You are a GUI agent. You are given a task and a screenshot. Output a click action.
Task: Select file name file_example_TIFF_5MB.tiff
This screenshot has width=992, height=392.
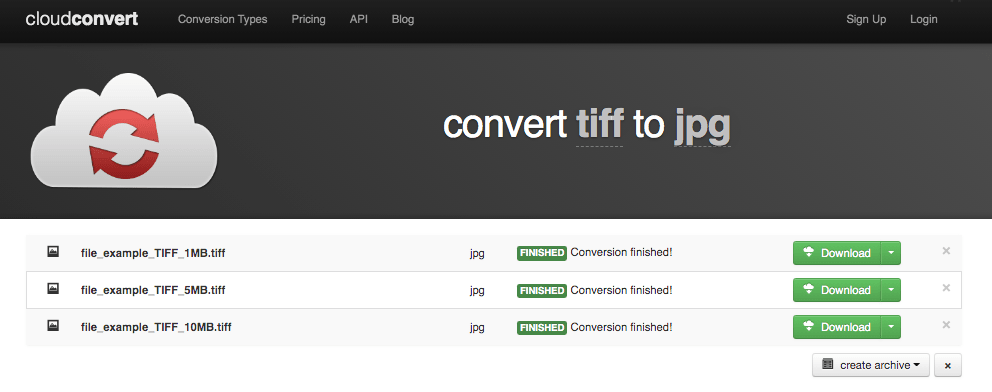pos(153,290)
